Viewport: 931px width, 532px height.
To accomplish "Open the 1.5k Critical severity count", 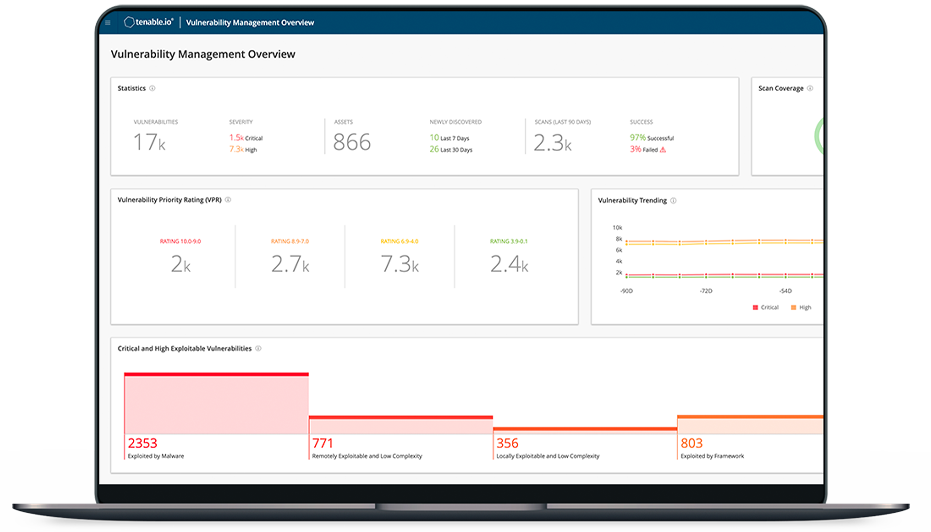I will (246, 138).
